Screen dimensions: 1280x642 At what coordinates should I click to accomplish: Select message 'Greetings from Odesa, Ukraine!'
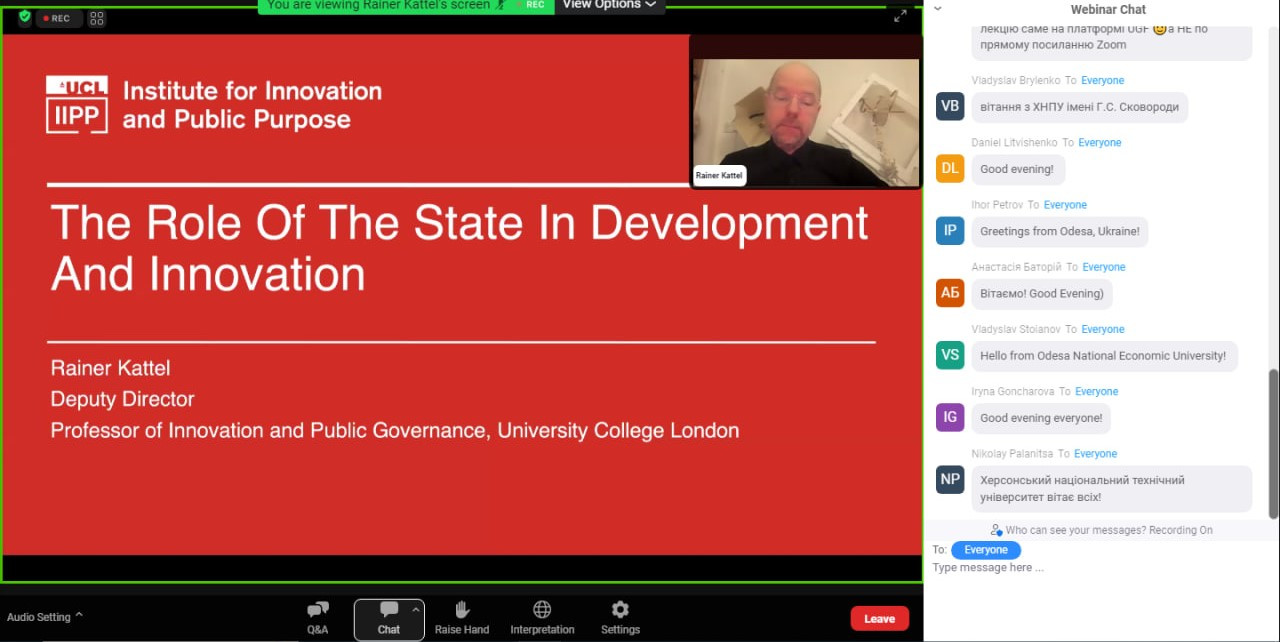coord(1060,231)
